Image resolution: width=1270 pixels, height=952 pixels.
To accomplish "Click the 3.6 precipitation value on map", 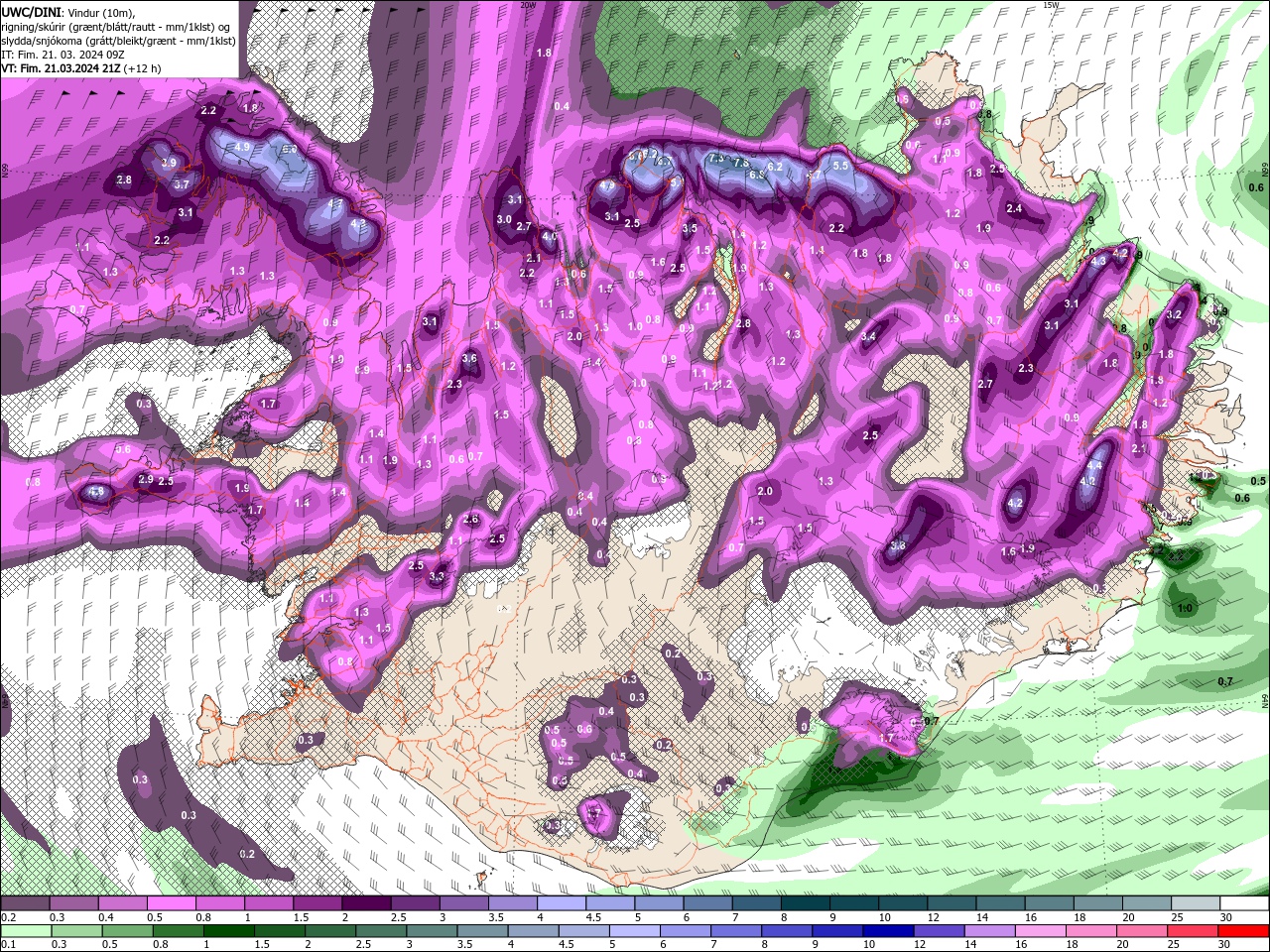I will tap(469, 359).
